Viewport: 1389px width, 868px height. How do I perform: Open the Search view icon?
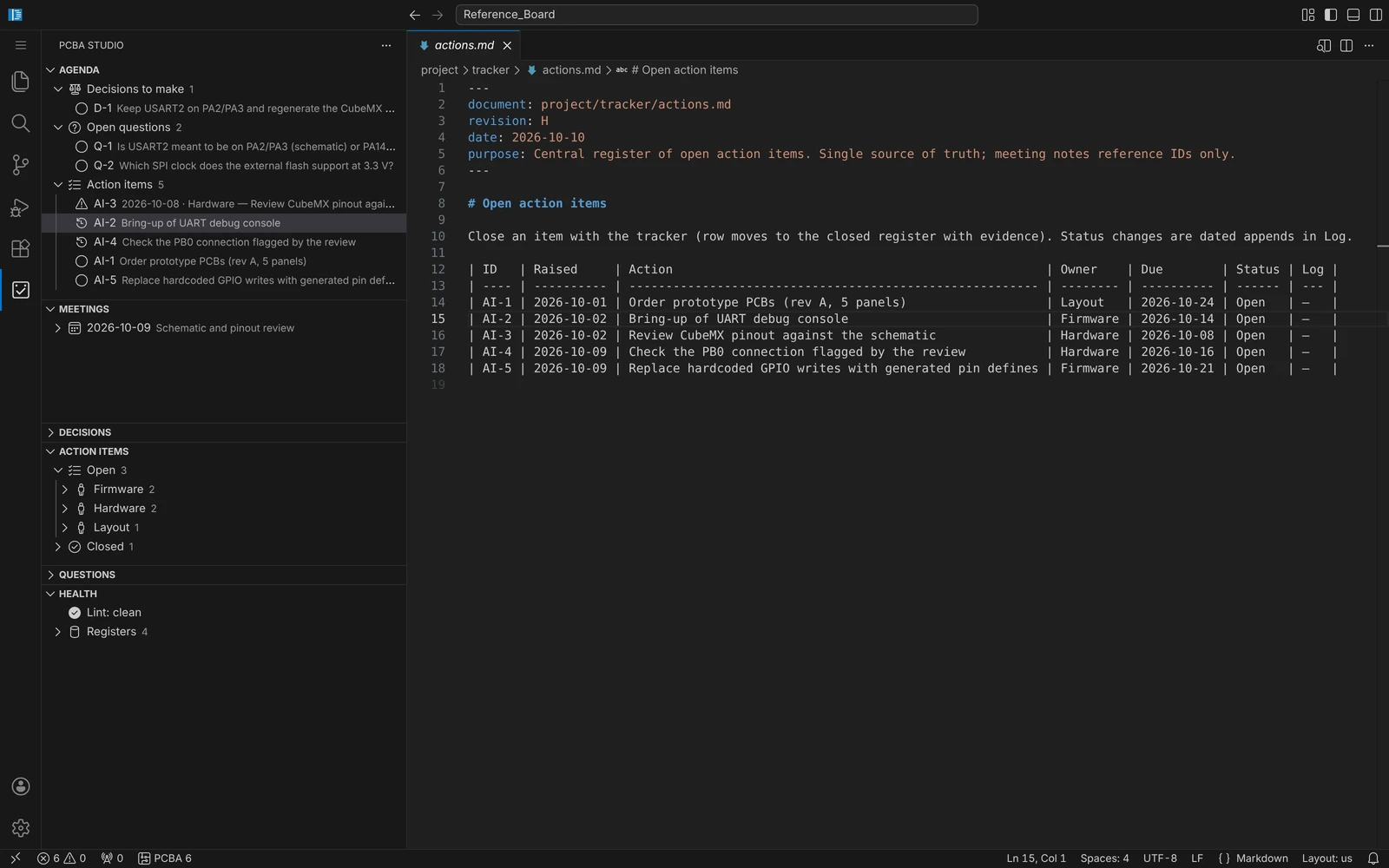pos(20,123)
